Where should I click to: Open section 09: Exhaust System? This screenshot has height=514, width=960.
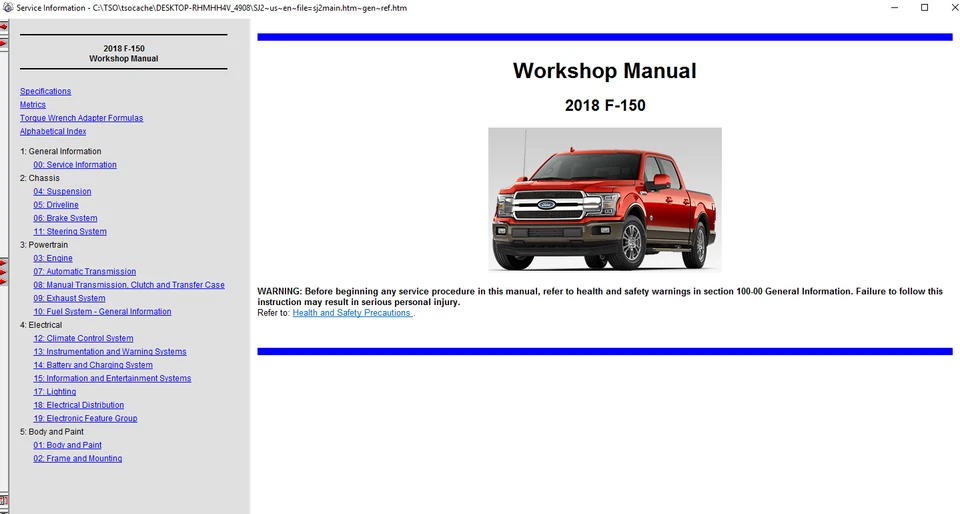[x=69, y=299]
